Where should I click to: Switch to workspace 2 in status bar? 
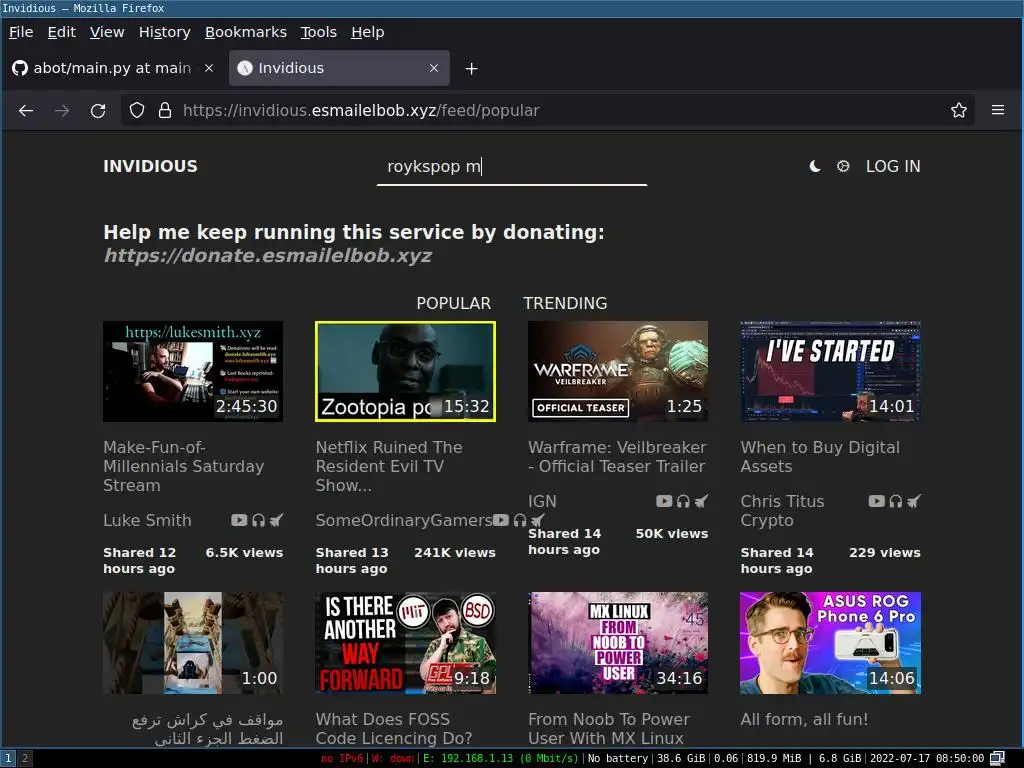tap(25, 758)
